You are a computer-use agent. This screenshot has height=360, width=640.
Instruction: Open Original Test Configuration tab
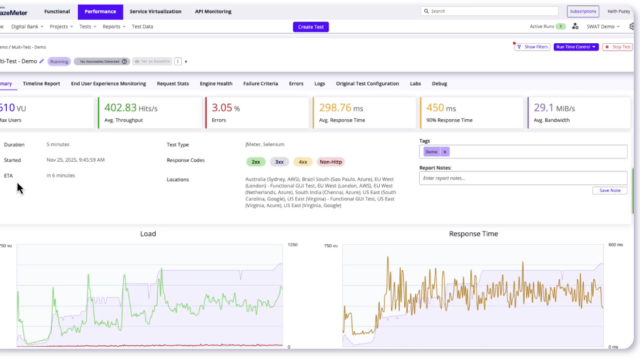pyautogui.click(x=367, y=84)
